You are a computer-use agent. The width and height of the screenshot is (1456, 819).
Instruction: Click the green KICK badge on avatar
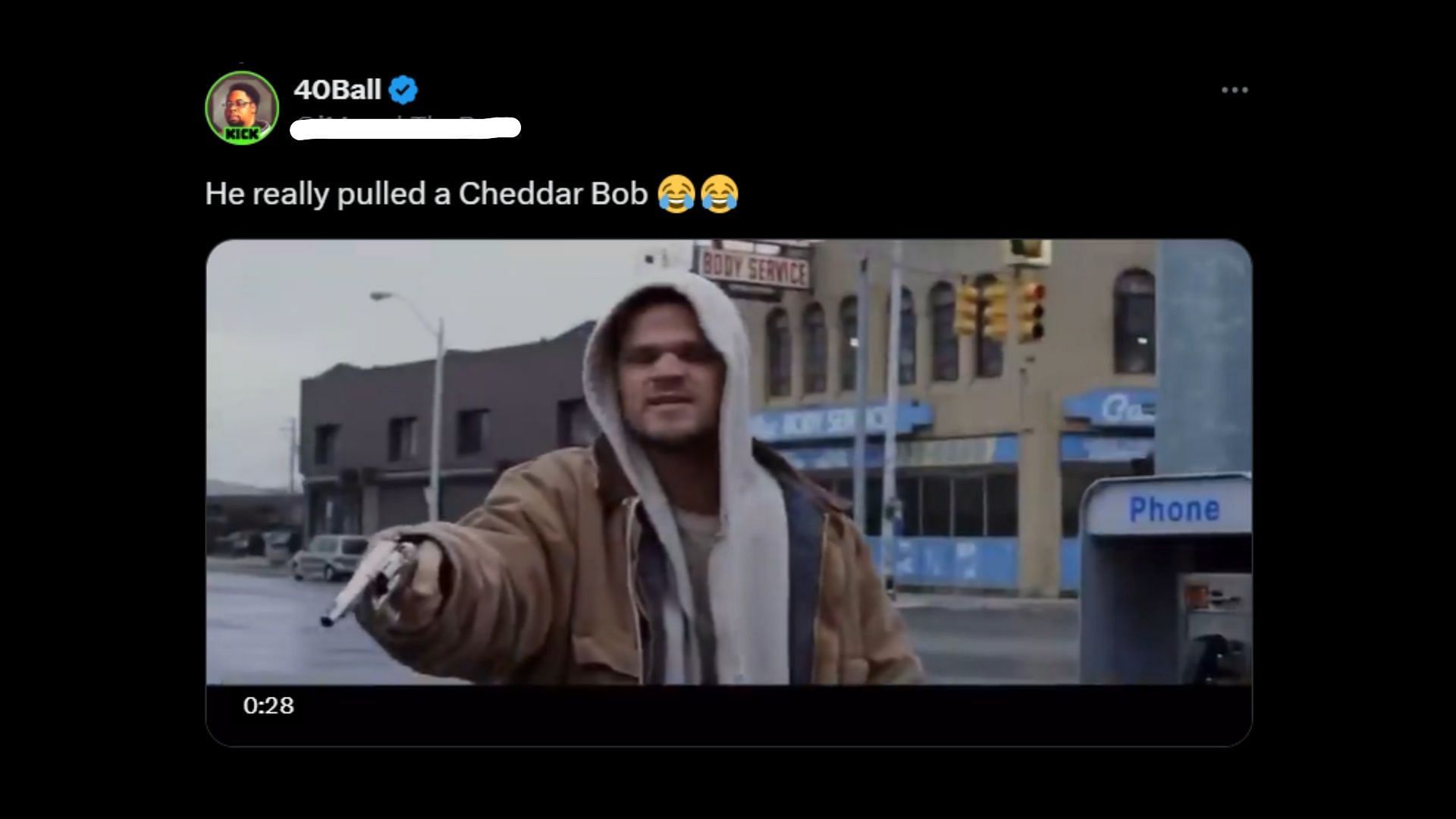pos(243,134)
